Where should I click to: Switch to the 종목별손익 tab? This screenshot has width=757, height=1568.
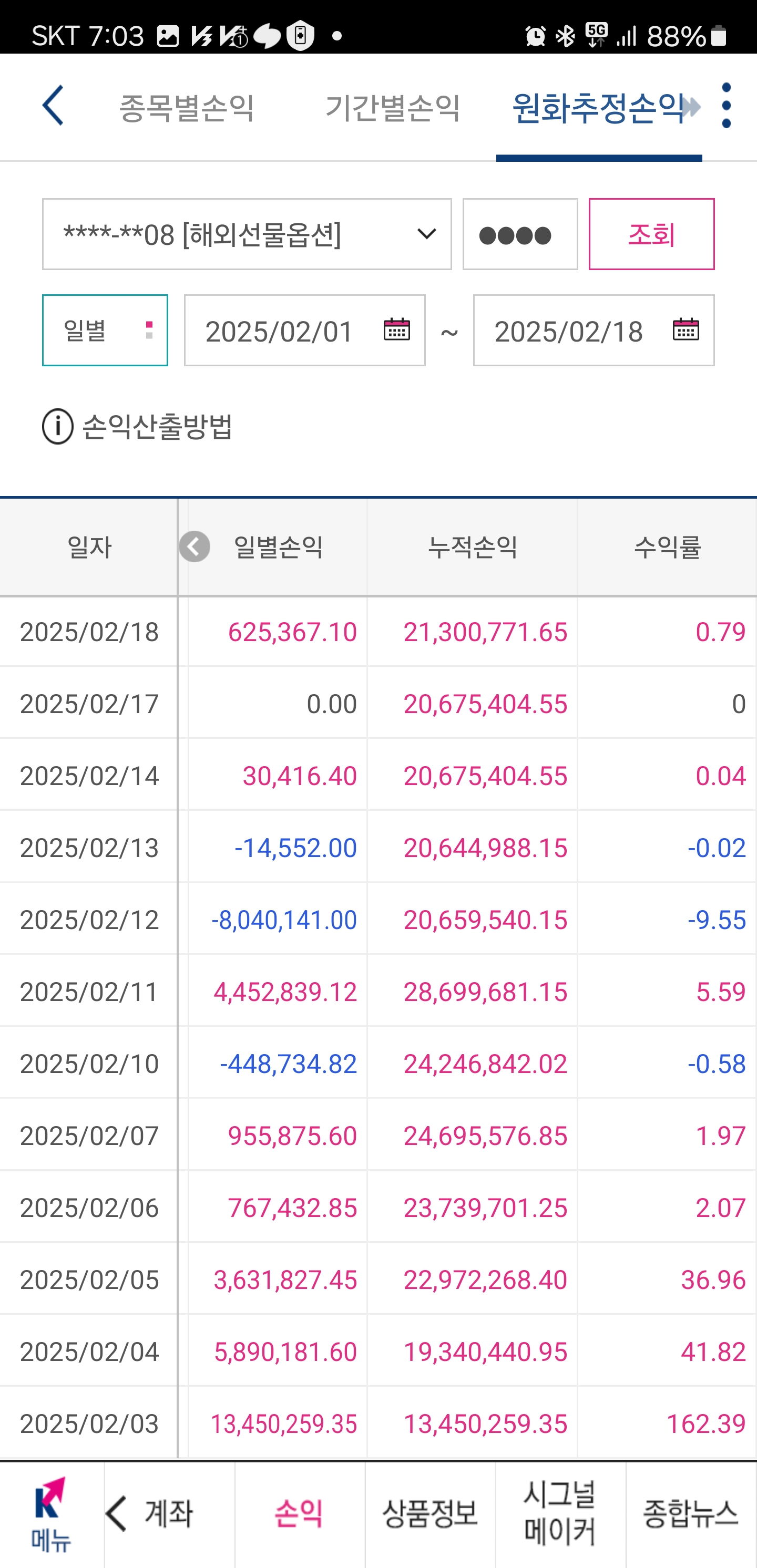coord(186,107)
